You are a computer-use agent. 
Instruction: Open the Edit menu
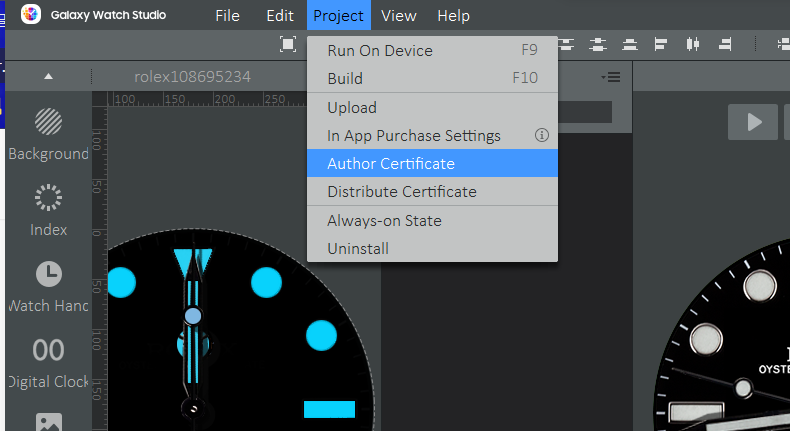(x=280, y=16)
